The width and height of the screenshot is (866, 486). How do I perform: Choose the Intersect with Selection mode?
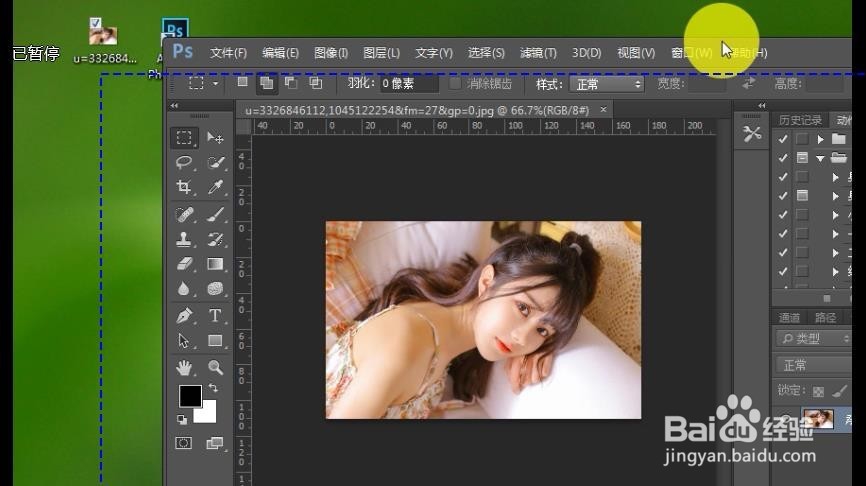pos(315,83)
